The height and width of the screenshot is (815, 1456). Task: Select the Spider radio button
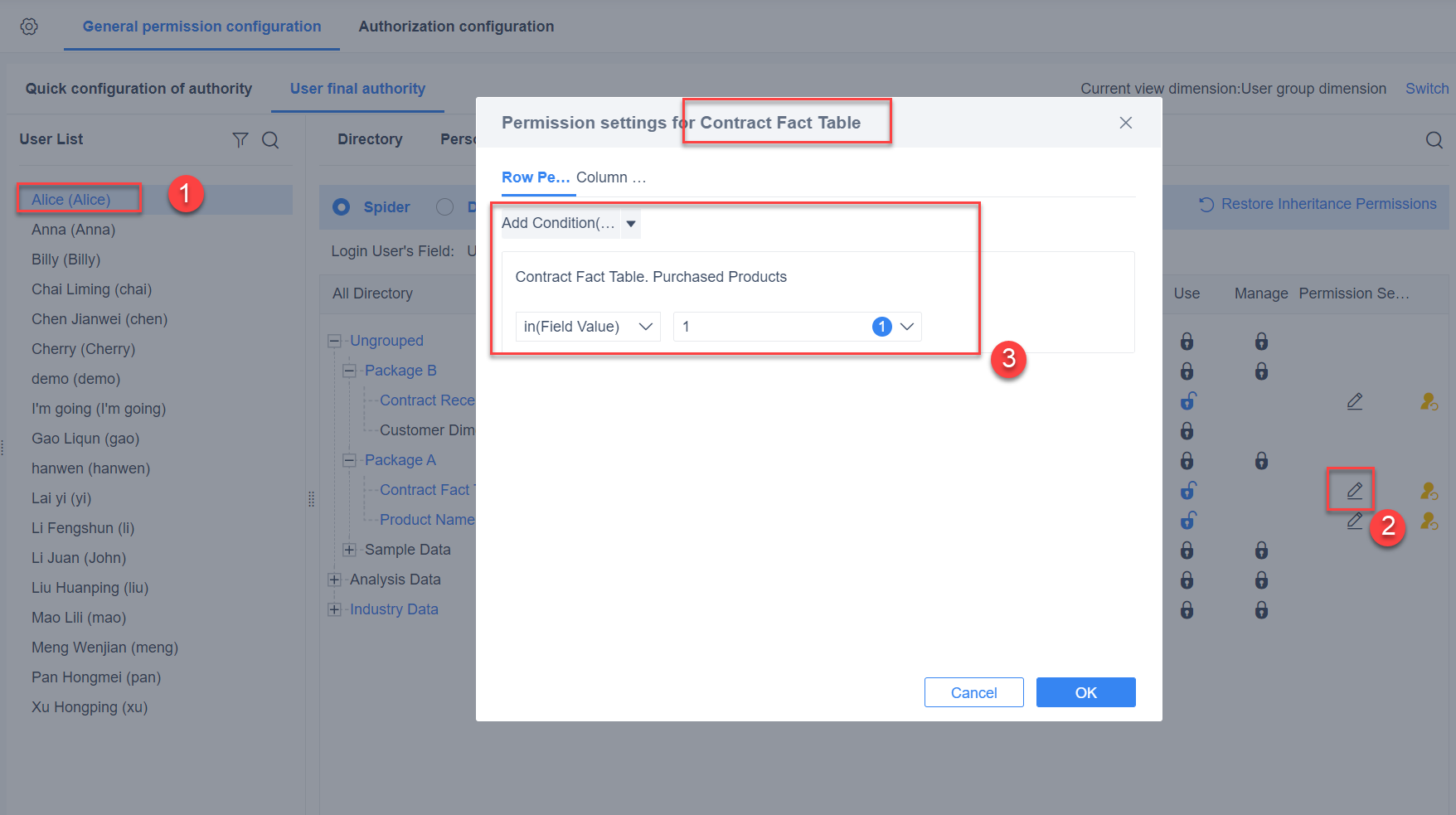point(341,206)
